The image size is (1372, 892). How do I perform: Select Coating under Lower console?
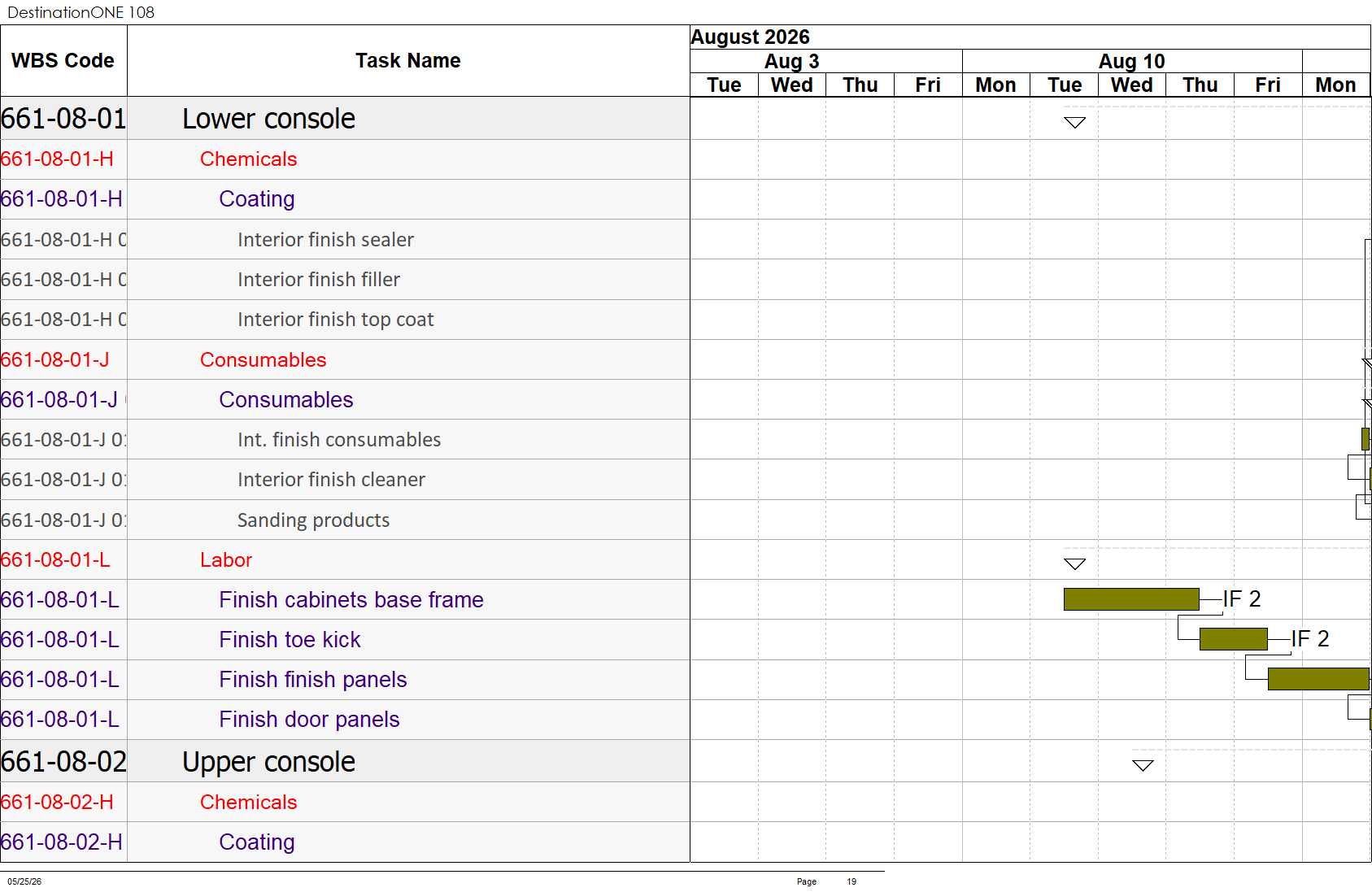click(x=345, y=199)
